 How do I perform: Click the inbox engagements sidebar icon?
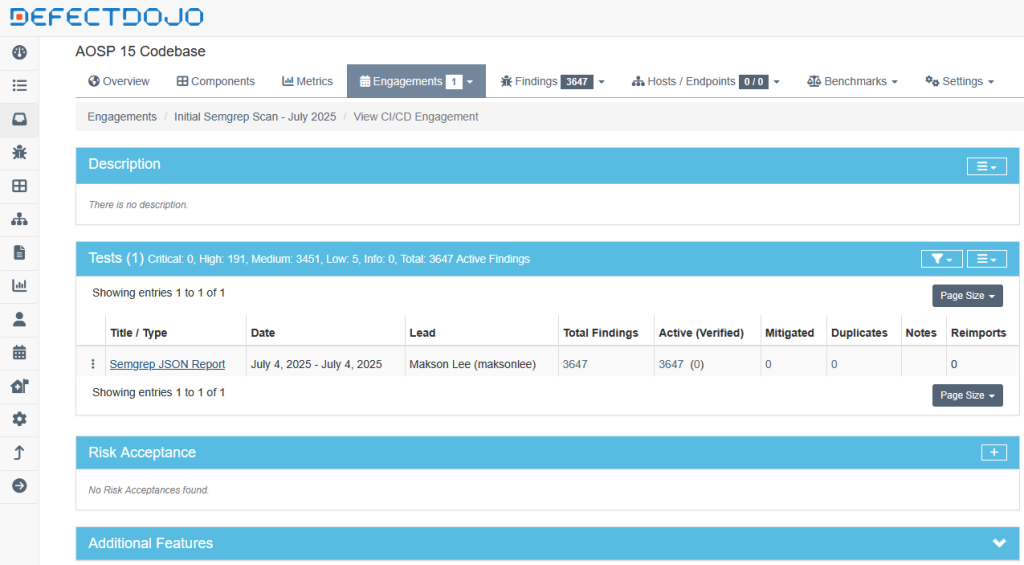coord(20,119)
